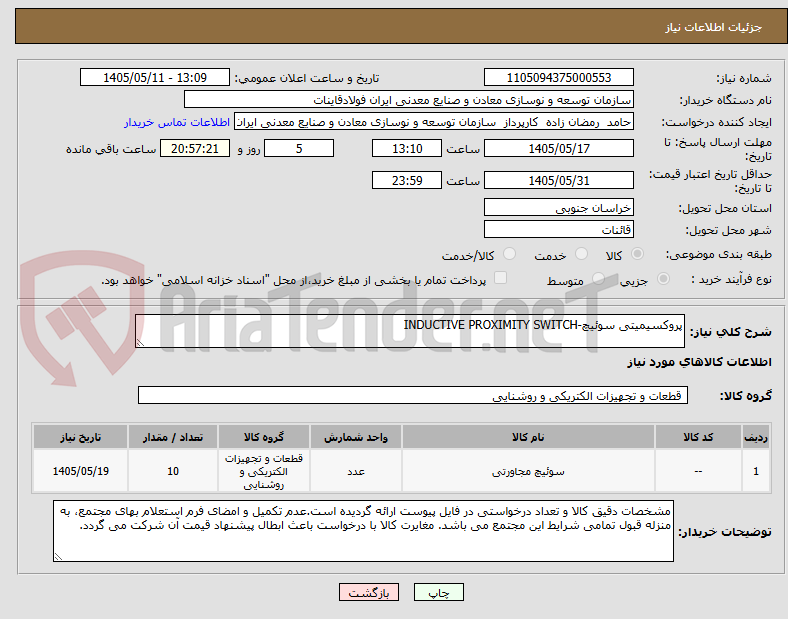Click the remaining days field showing 5

299,148
